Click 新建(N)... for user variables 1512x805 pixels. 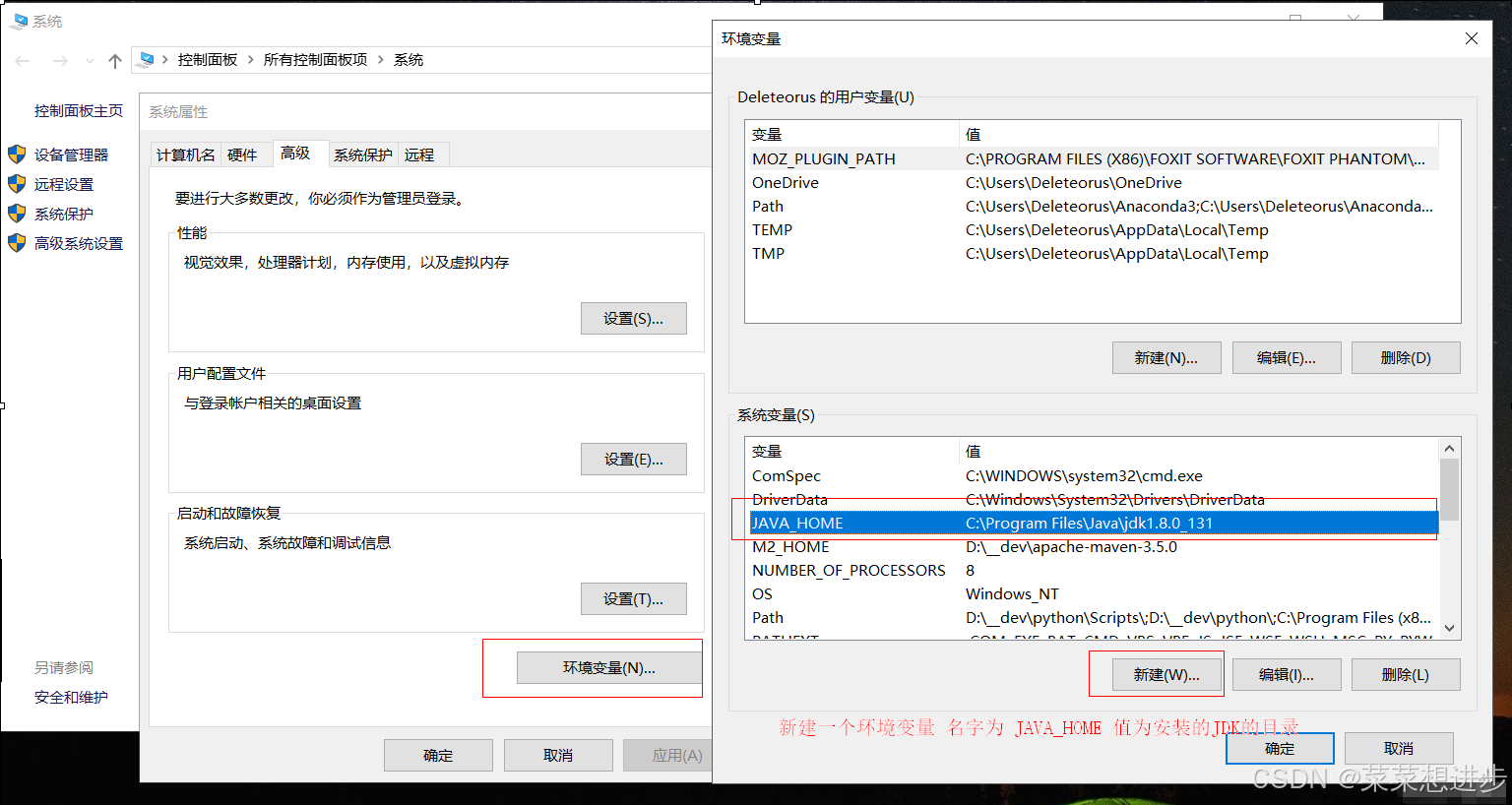coord(1166,358)
